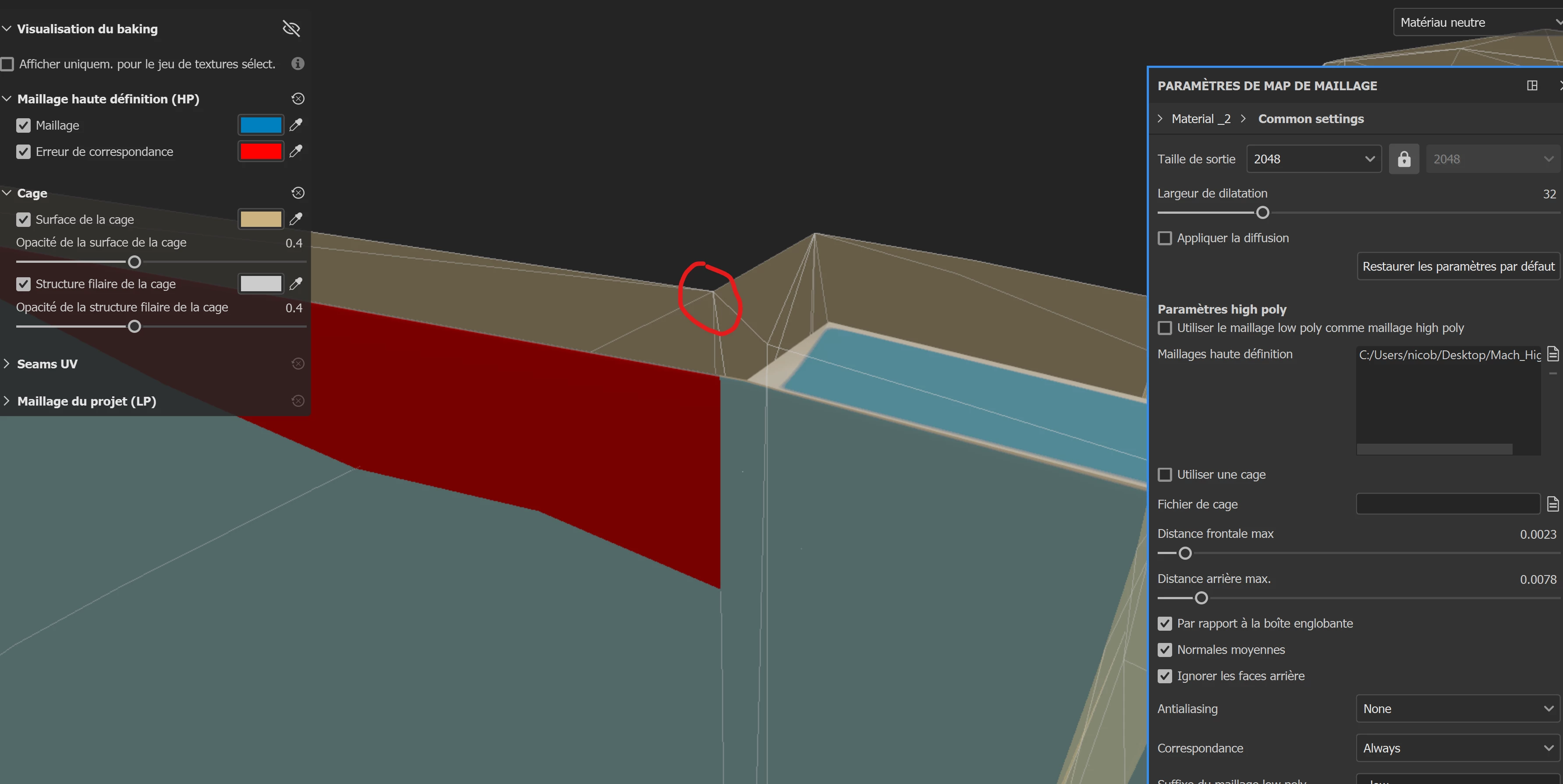Enable Utiliser une cage checkbox
The width and height of the screenshot is (1563, 784).
pyautogui.click(x=1164, y=475)
